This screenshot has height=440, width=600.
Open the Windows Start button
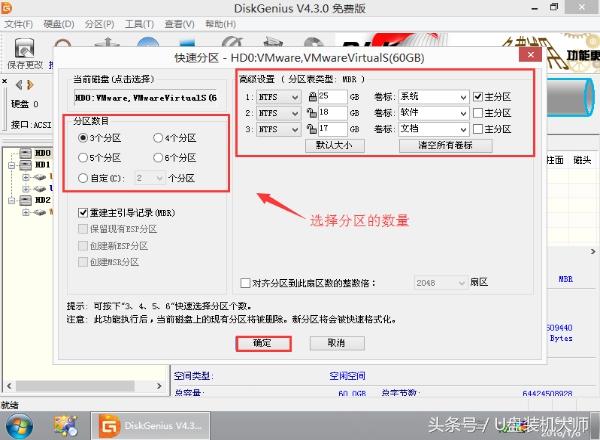coord(19,426)
